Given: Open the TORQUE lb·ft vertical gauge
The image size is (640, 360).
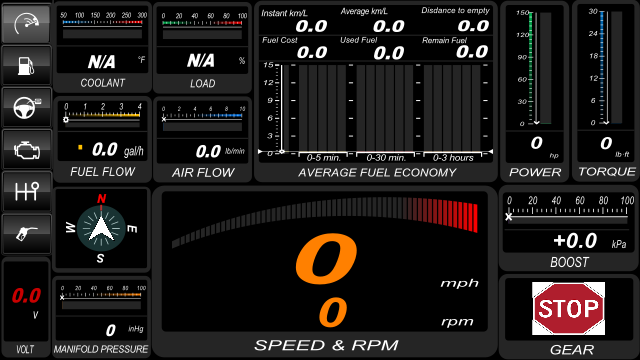Looking at the screenshot, I should pyautogui.click(x=606, y=91).
